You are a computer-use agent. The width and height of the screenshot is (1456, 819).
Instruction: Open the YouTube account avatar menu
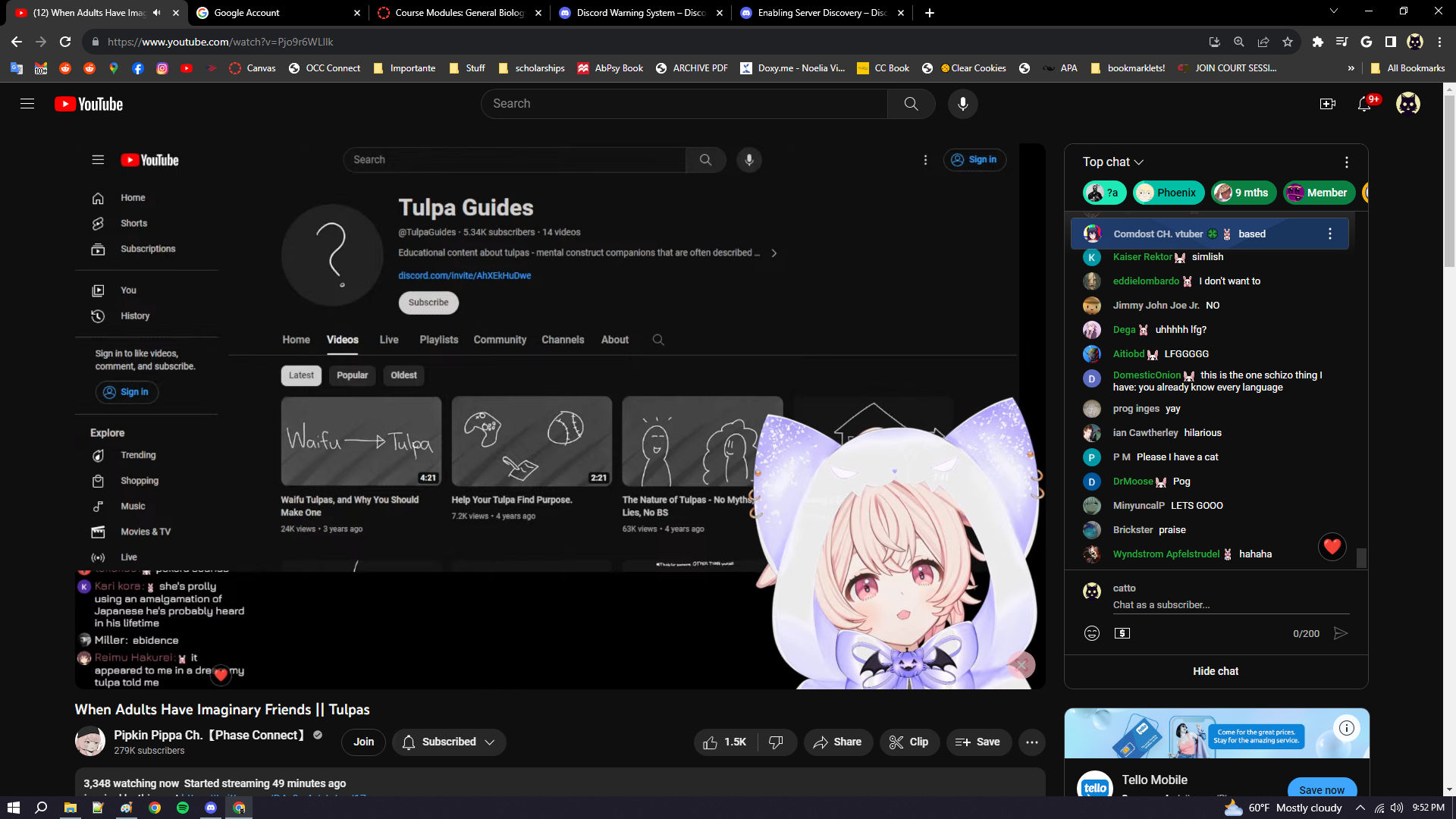(1408, 104)
